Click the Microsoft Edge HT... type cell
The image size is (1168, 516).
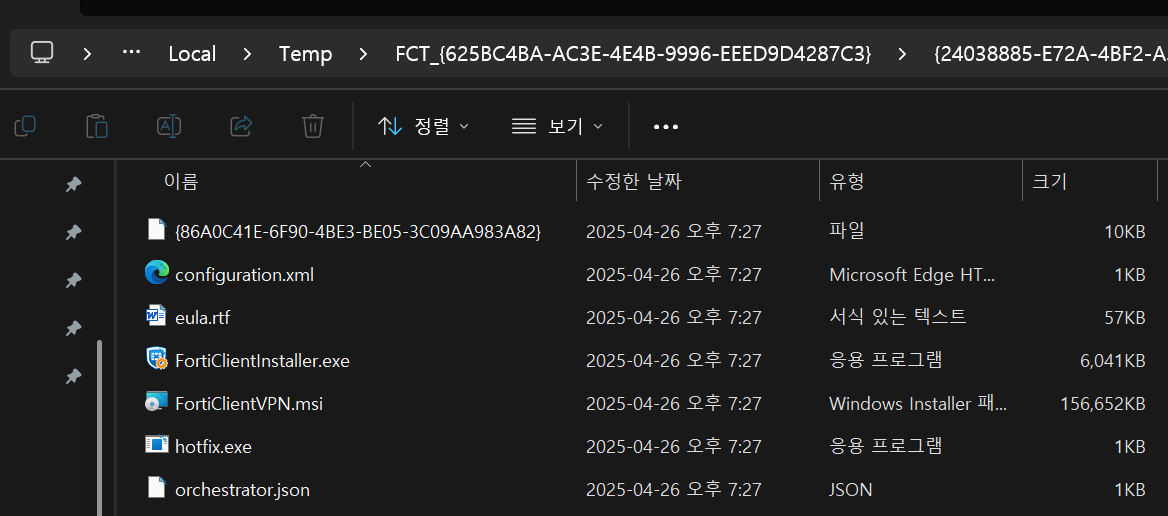pyautogui.click(x=912, y=275)
